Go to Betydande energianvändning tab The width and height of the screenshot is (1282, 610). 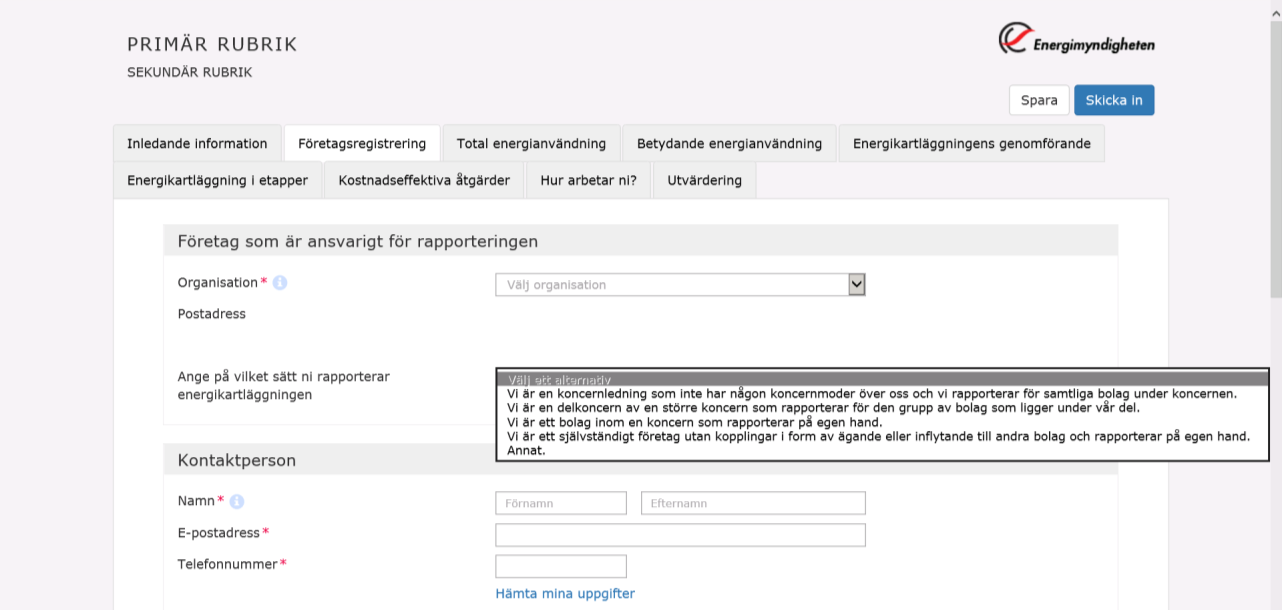coord(729,143)
